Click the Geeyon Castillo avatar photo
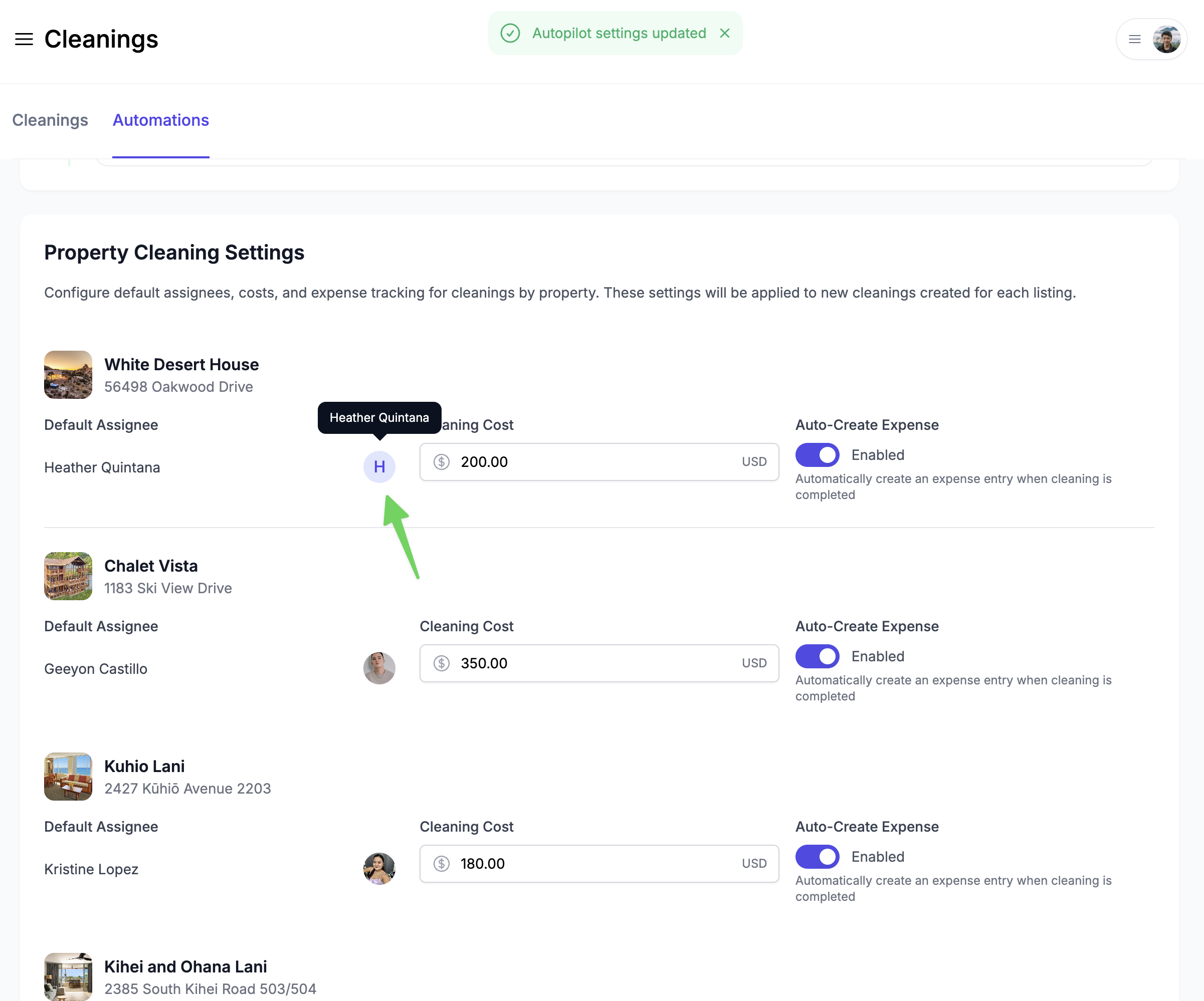1204x1001 pixels. 379,668
